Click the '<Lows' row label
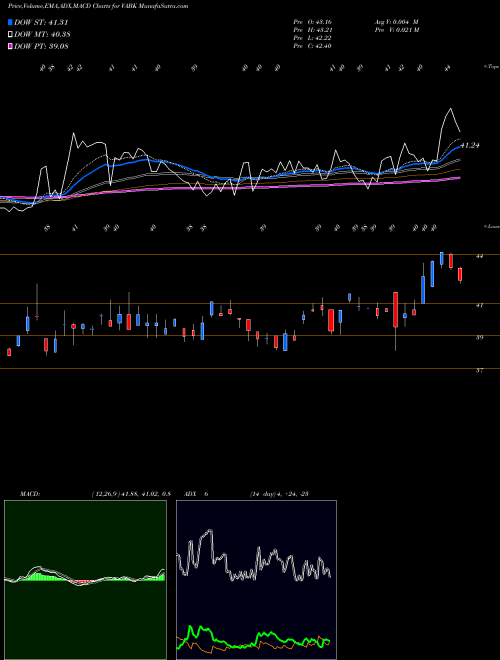This screenshot has height=660, width=500. (x=491, y=226)
